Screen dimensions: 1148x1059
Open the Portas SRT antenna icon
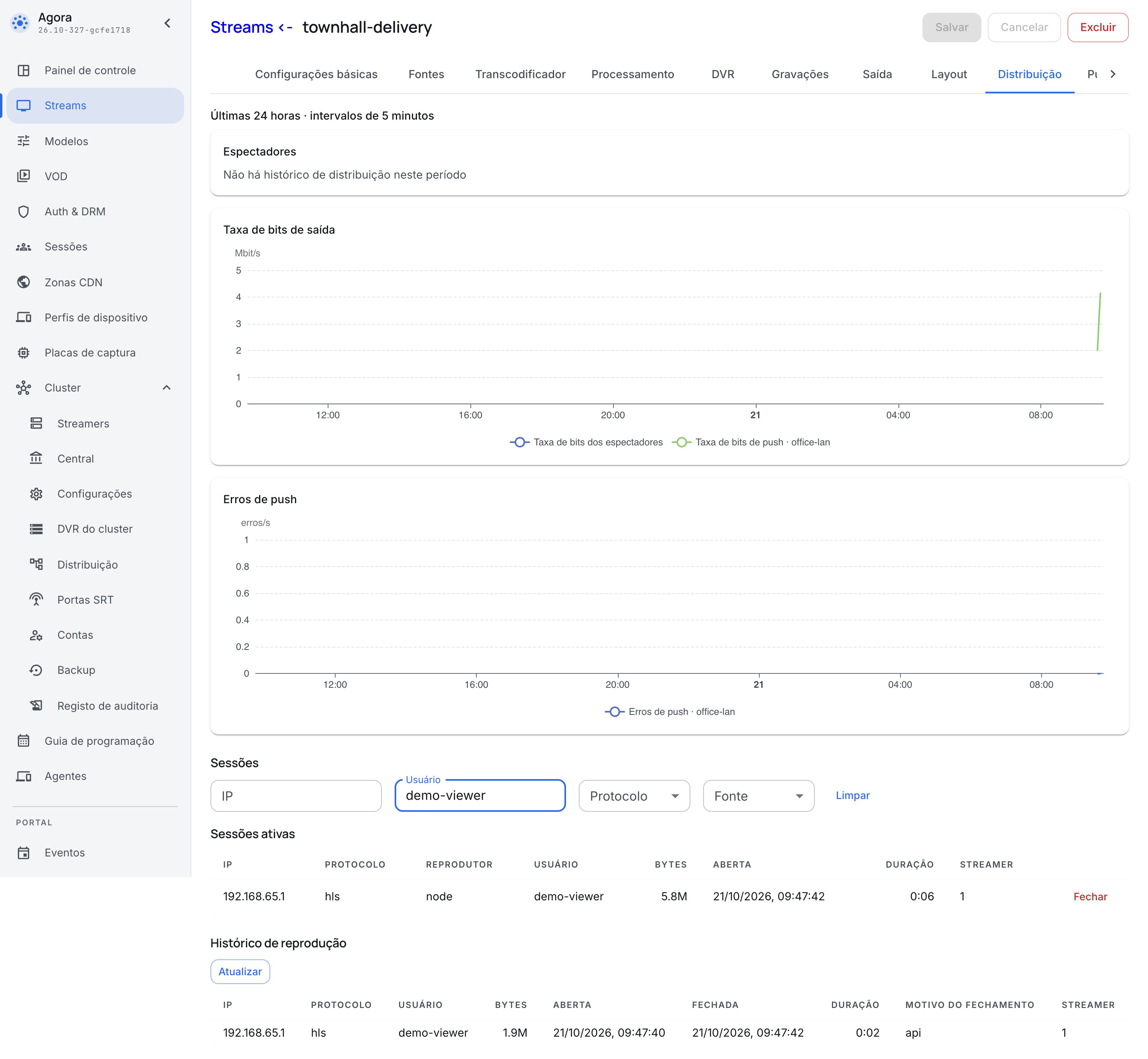[36, 599]
